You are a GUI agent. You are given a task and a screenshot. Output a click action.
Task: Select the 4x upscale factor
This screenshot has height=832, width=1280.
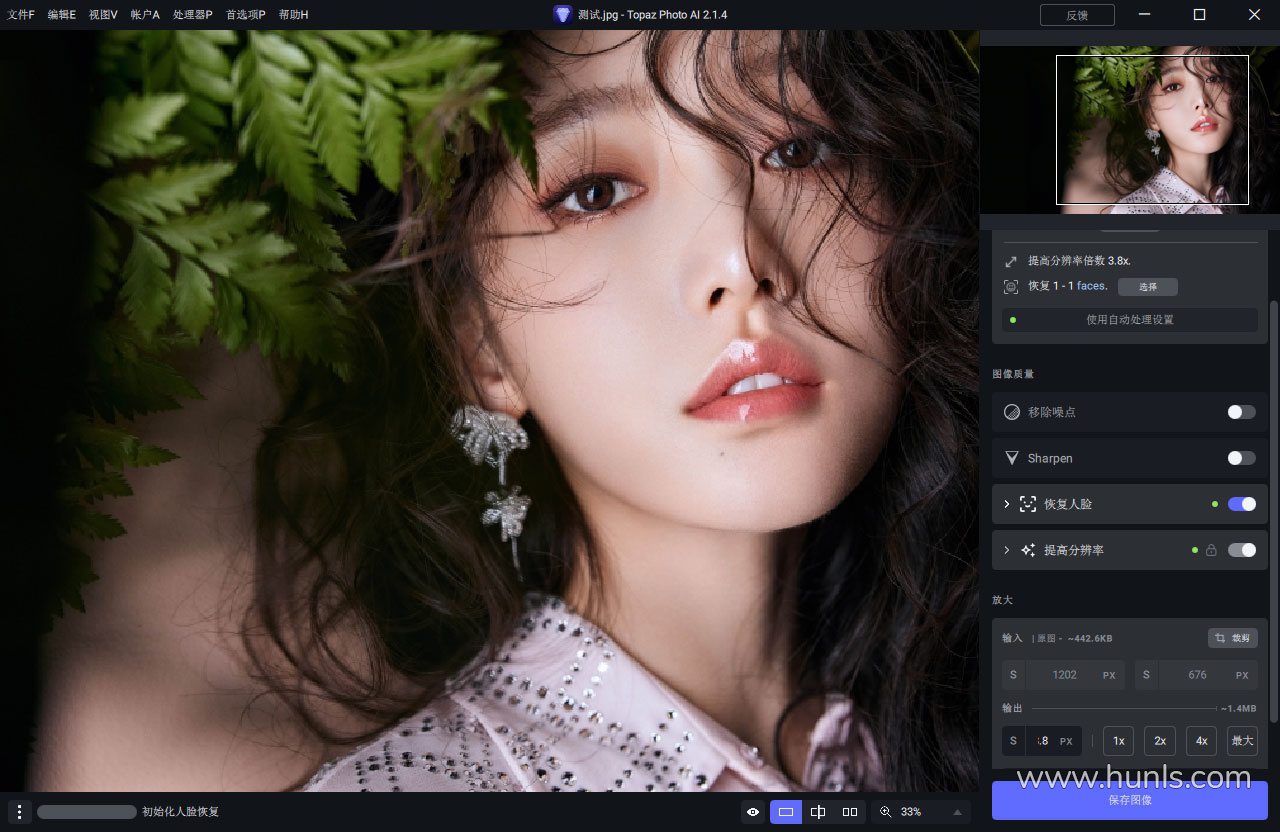(1201, 741)
